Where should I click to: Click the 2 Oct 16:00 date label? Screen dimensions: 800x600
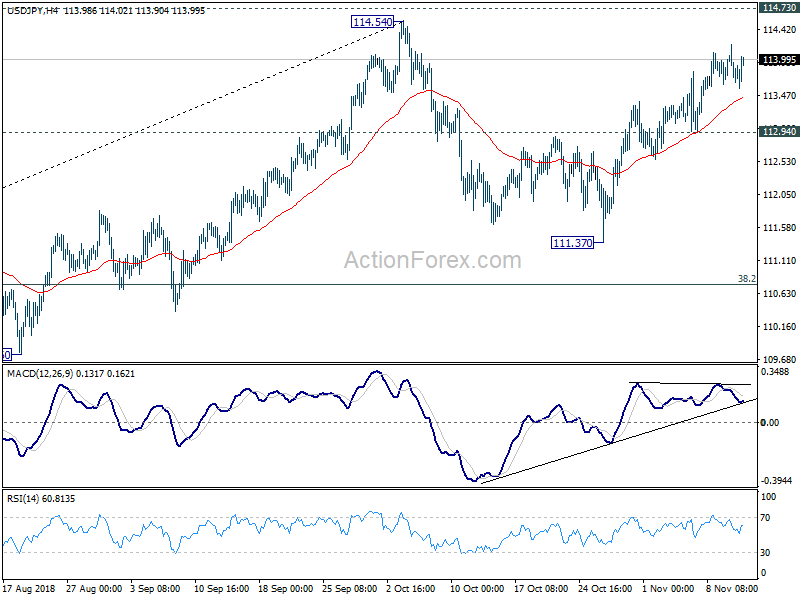point(411,588)
